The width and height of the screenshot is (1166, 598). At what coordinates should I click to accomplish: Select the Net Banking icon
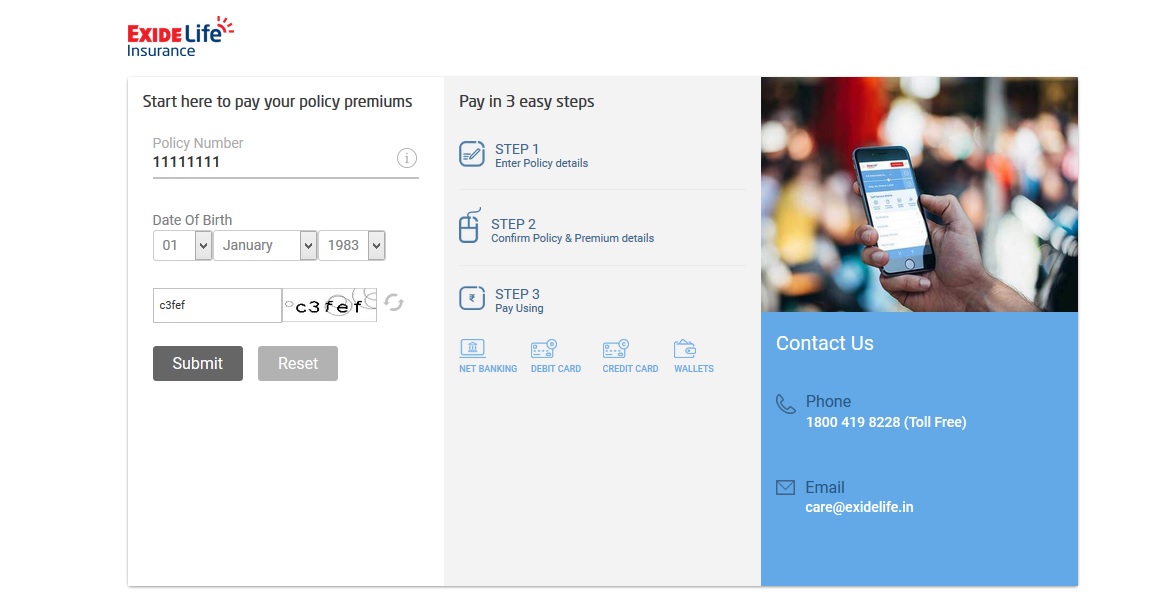click(472, 349)
